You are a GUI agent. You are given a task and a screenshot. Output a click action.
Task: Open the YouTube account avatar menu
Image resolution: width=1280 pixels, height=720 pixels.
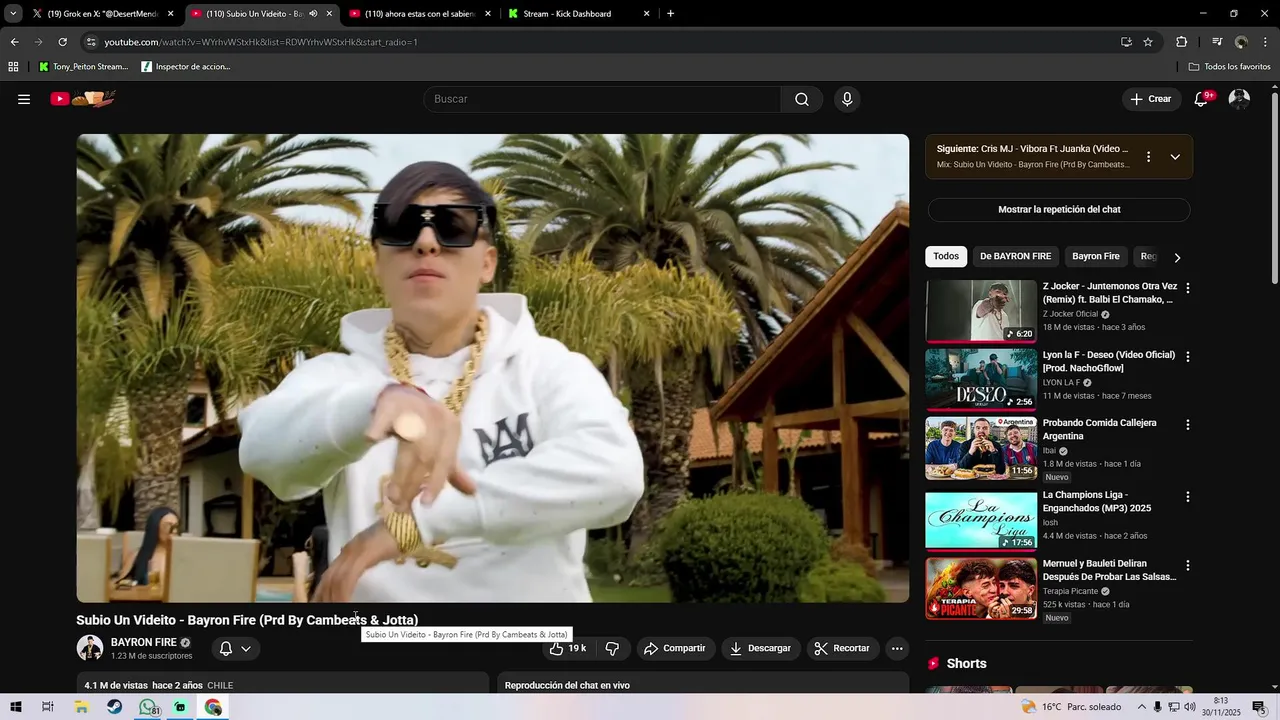click(x=1239, y=99)
